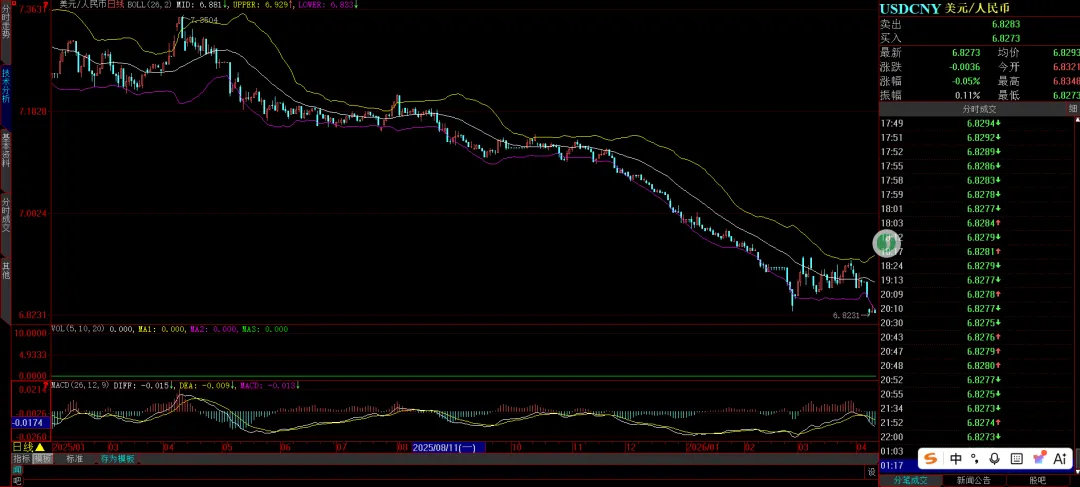Image resolution: width=1080 pixels, height=487 pixels.
Task: Open the soft keyboard icon on the IME bar
Action: (1017, 458)
